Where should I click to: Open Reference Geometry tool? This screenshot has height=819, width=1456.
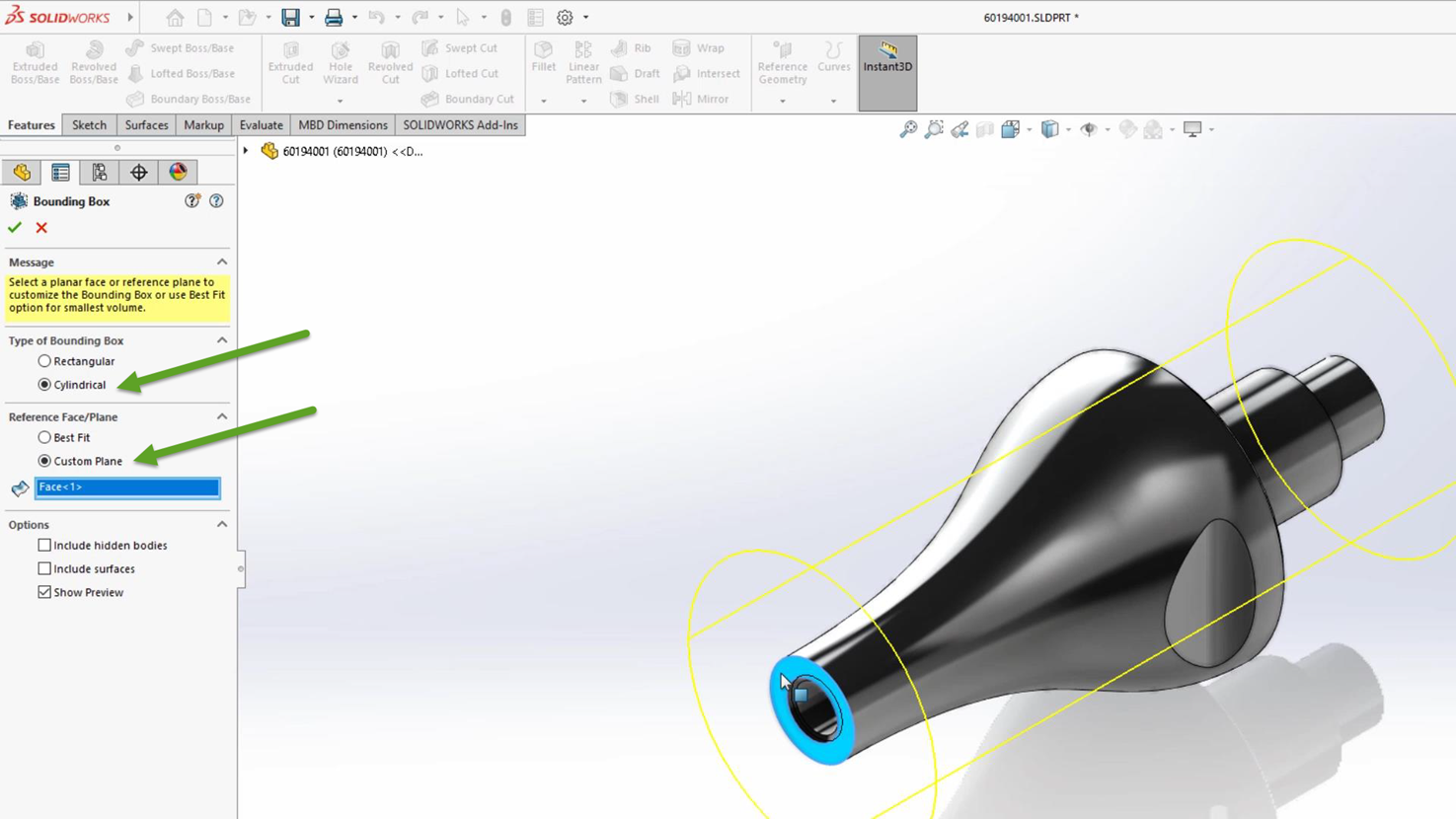(782, 63)
